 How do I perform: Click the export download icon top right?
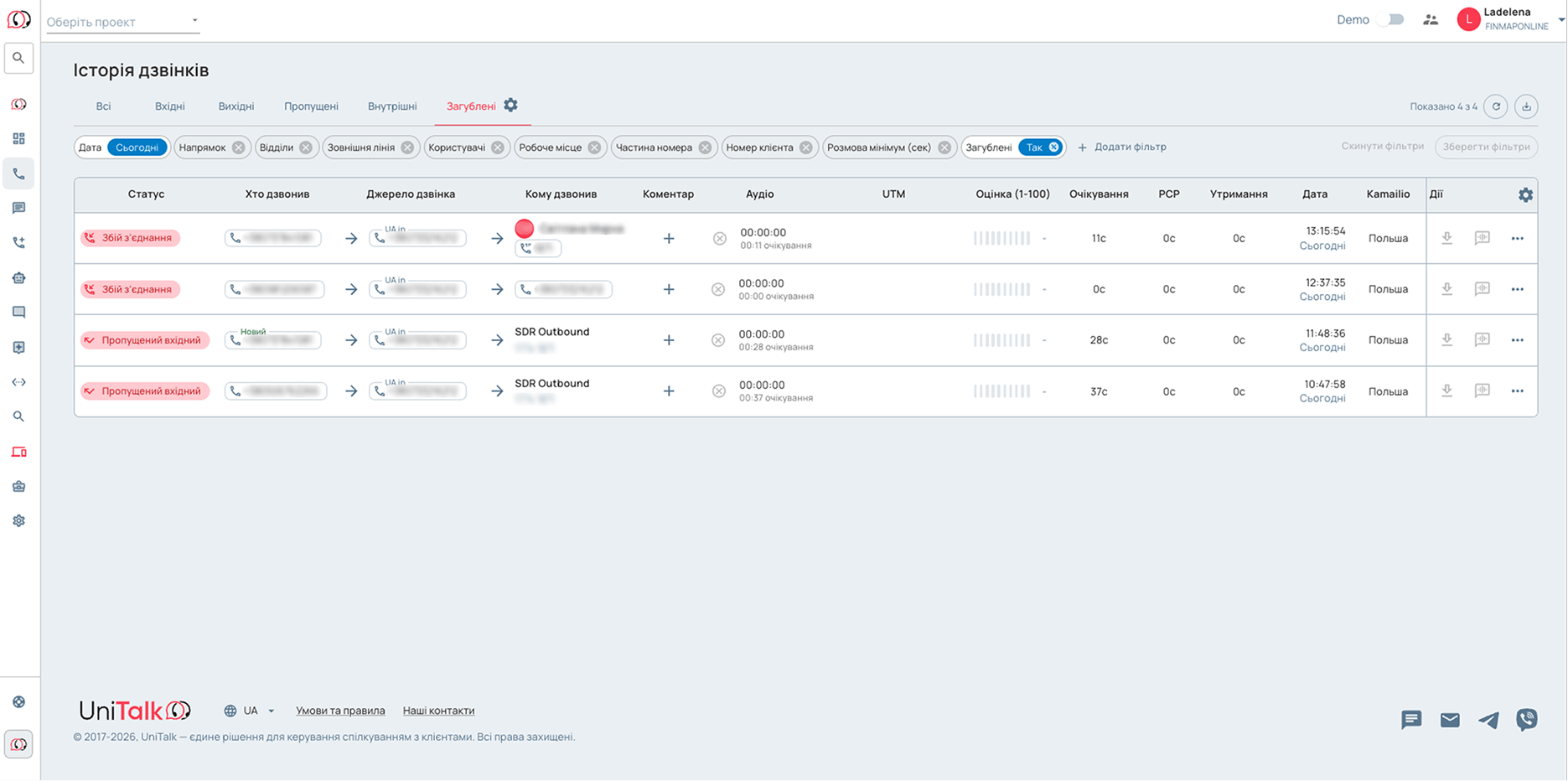(x=1526, y=106)
